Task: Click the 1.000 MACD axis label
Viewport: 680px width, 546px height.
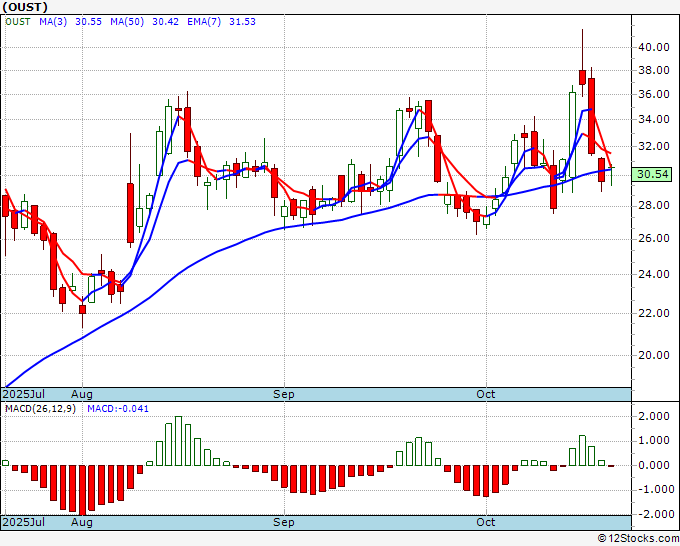Action: coord(656,441)
